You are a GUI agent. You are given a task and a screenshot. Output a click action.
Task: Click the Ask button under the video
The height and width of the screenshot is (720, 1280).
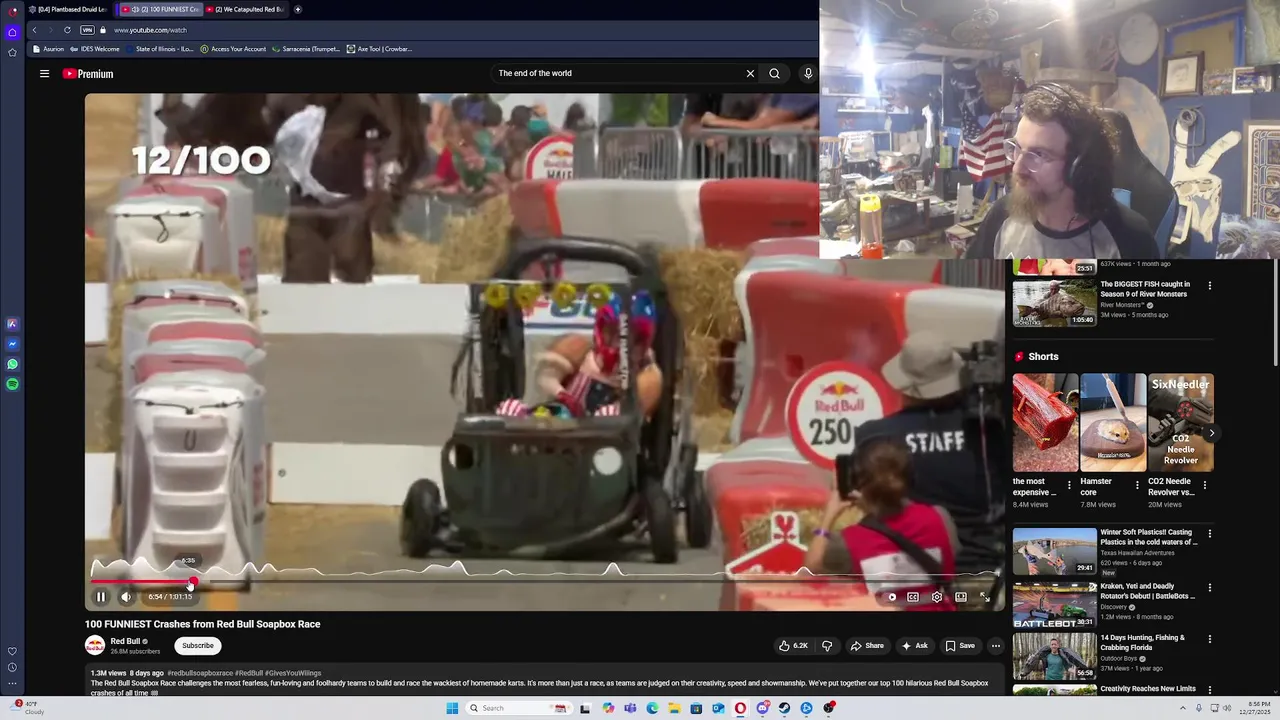915,646
